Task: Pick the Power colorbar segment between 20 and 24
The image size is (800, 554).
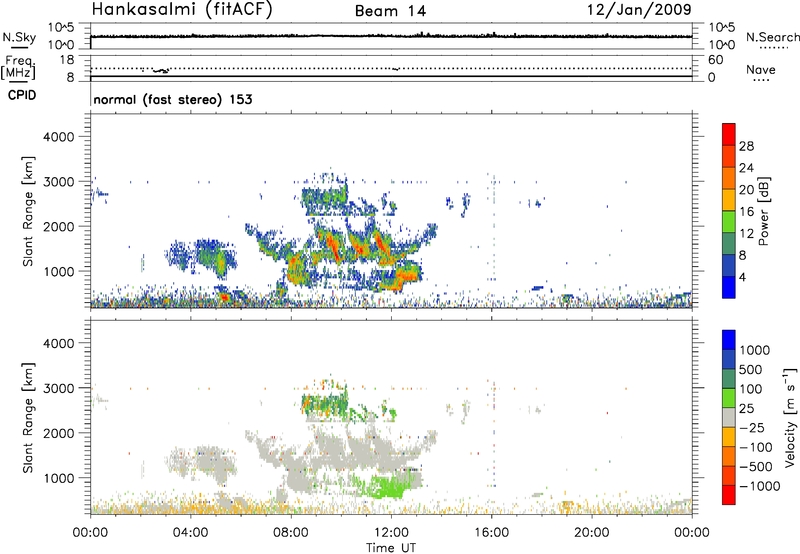Action: (x=729, y=179)
